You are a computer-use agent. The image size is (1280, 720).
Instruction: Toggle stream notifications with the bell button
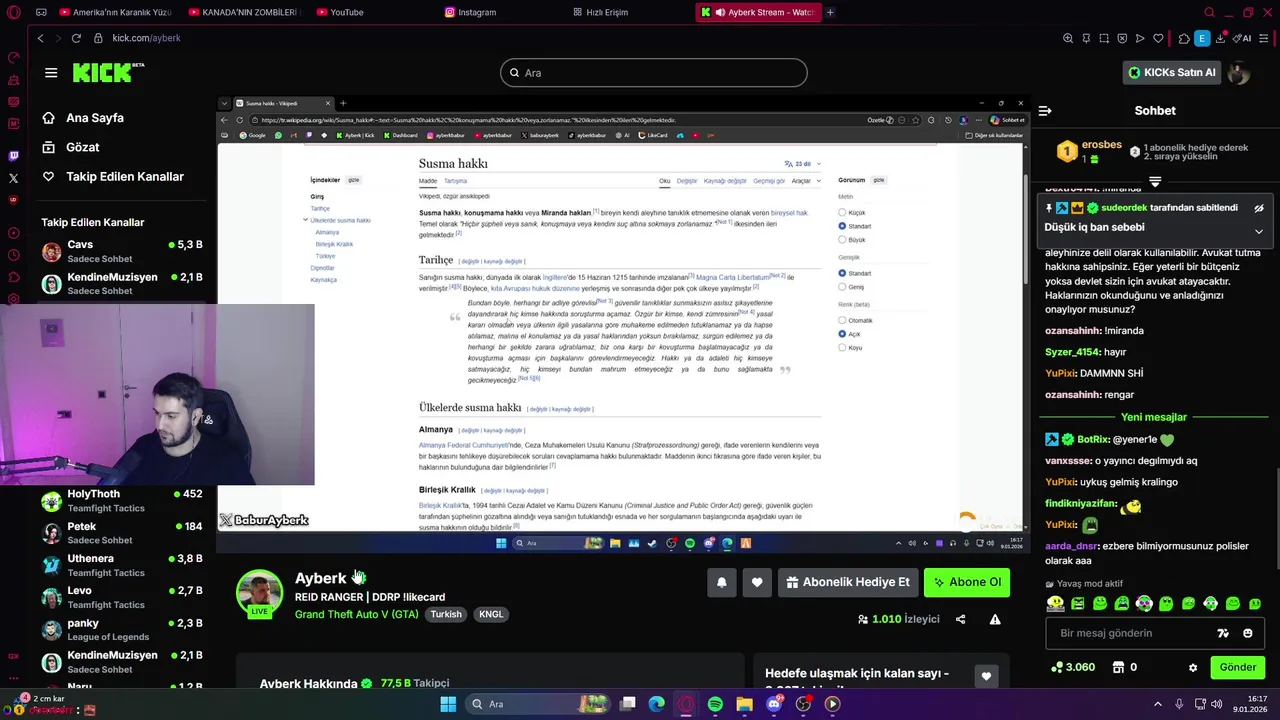[722, 582]
